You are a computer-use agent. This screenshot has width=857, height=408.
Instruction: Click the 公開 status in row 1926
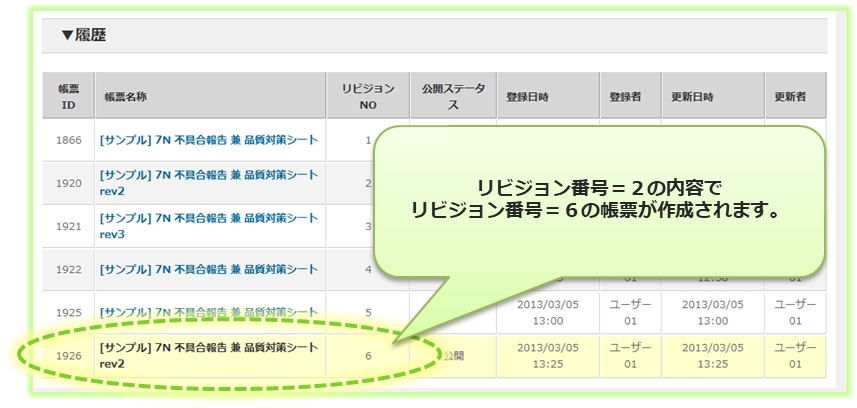[453, 355]
